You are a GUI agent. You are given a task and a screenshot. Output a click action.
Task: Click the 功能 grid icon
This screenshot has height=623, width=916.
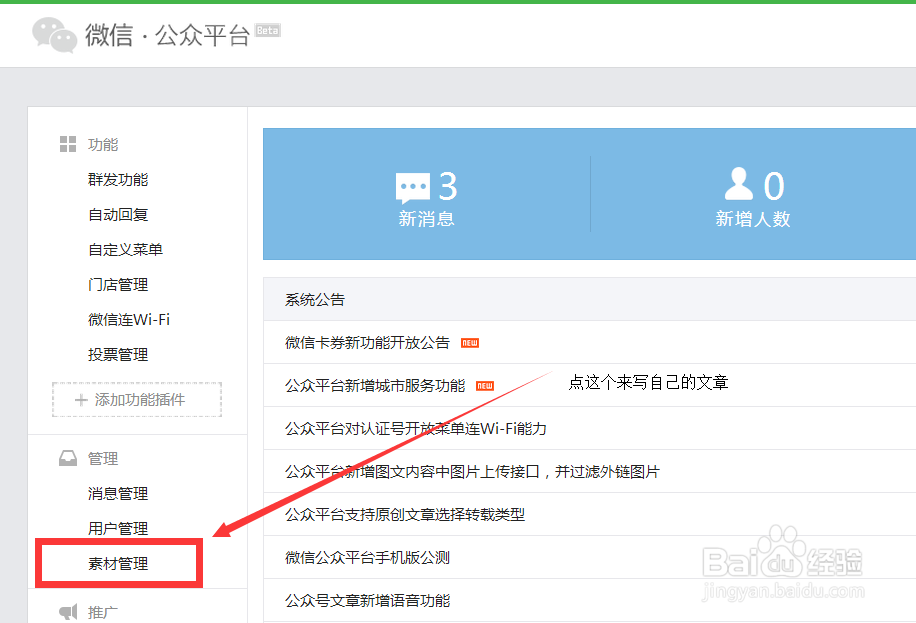click(68, 144)
